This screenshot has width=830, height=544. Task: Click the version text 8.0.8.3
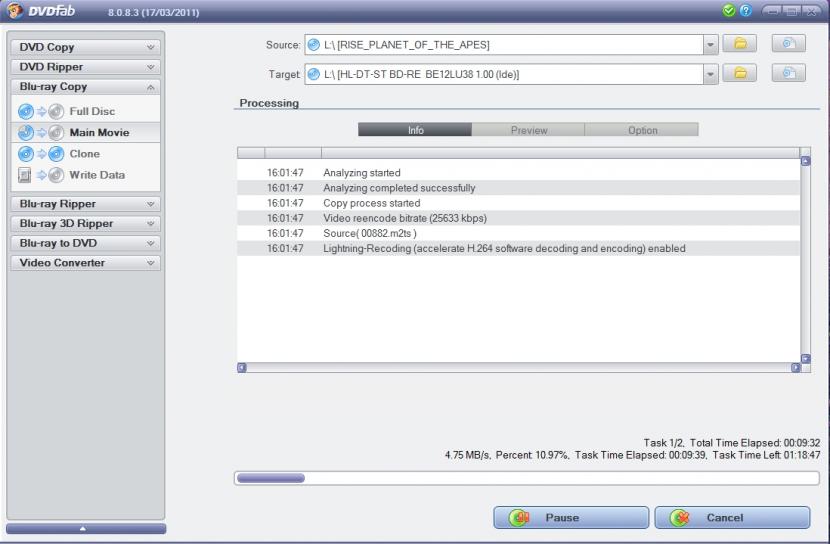click(154, 12)
